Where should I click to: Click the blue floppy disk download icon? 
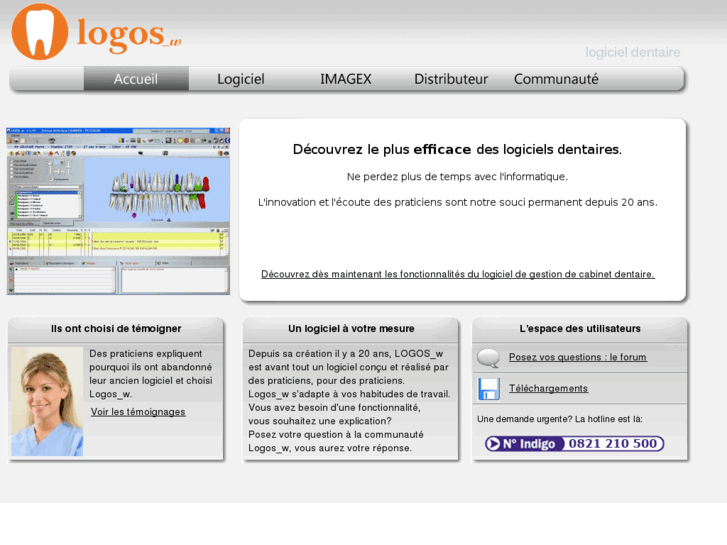click(489, 389)
